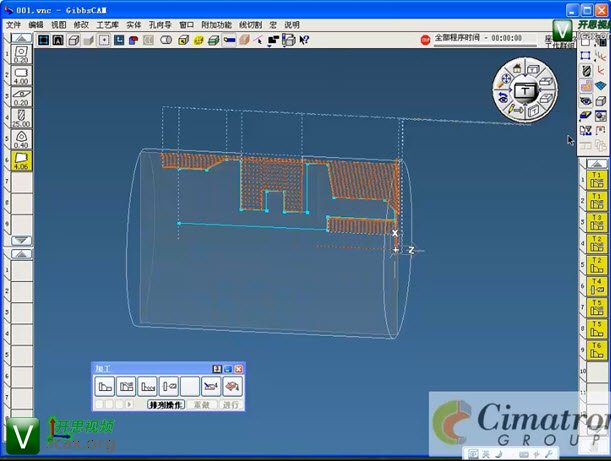The image size is (611, 461).
Task: Choose the turning contour process in 加工 dialog
Action: [x=104, y=386]
